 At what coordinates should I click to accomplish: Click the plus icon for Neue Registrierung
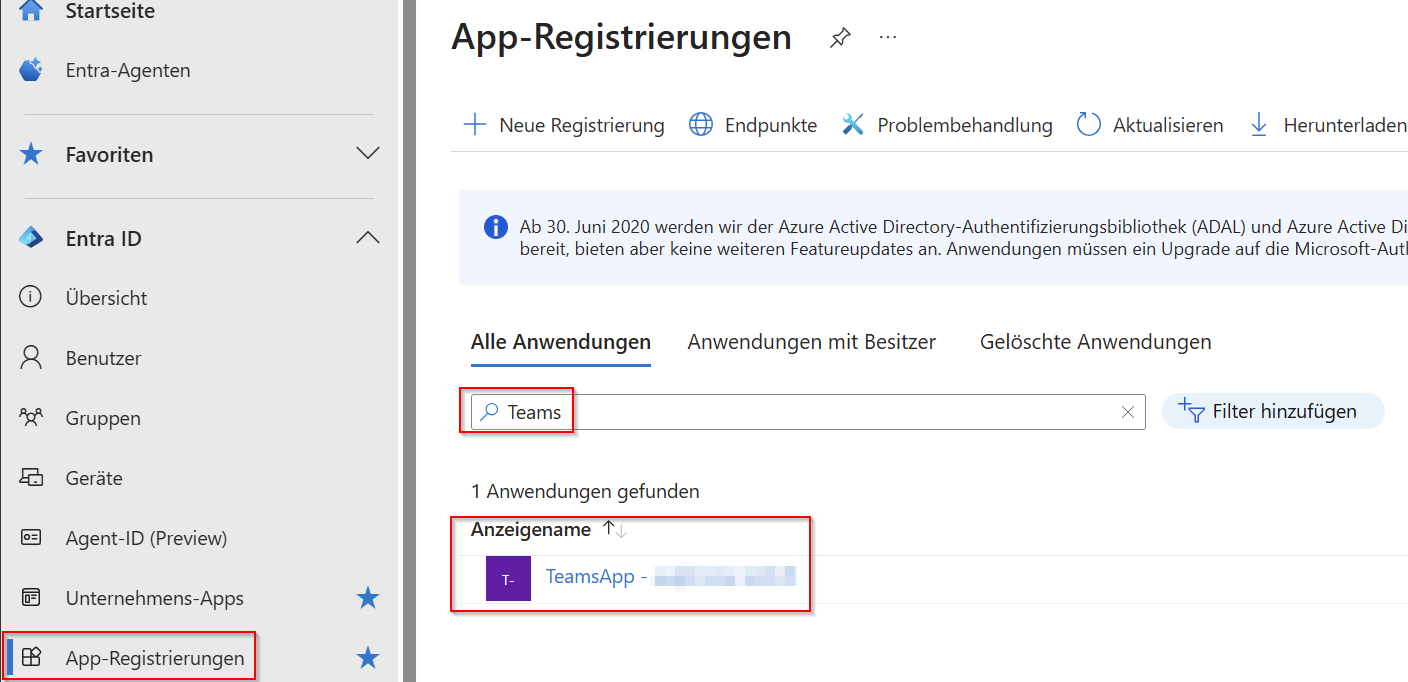tap(474, 125)
